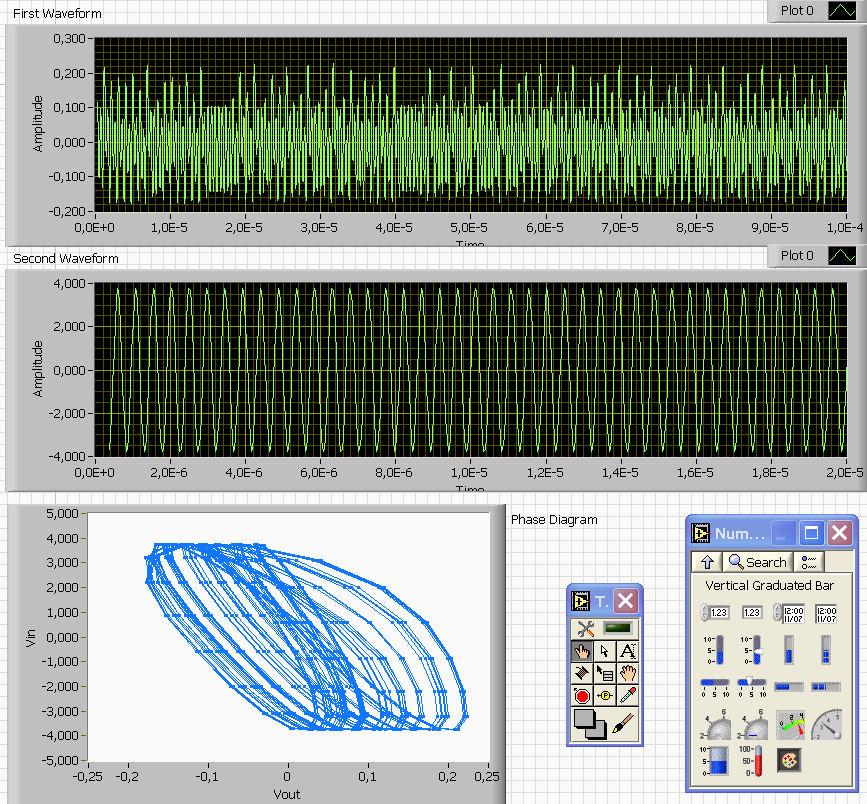Pick the Horizontal Progress Bar item
Screen dimensions: 867x804
[x=789, y=687]
